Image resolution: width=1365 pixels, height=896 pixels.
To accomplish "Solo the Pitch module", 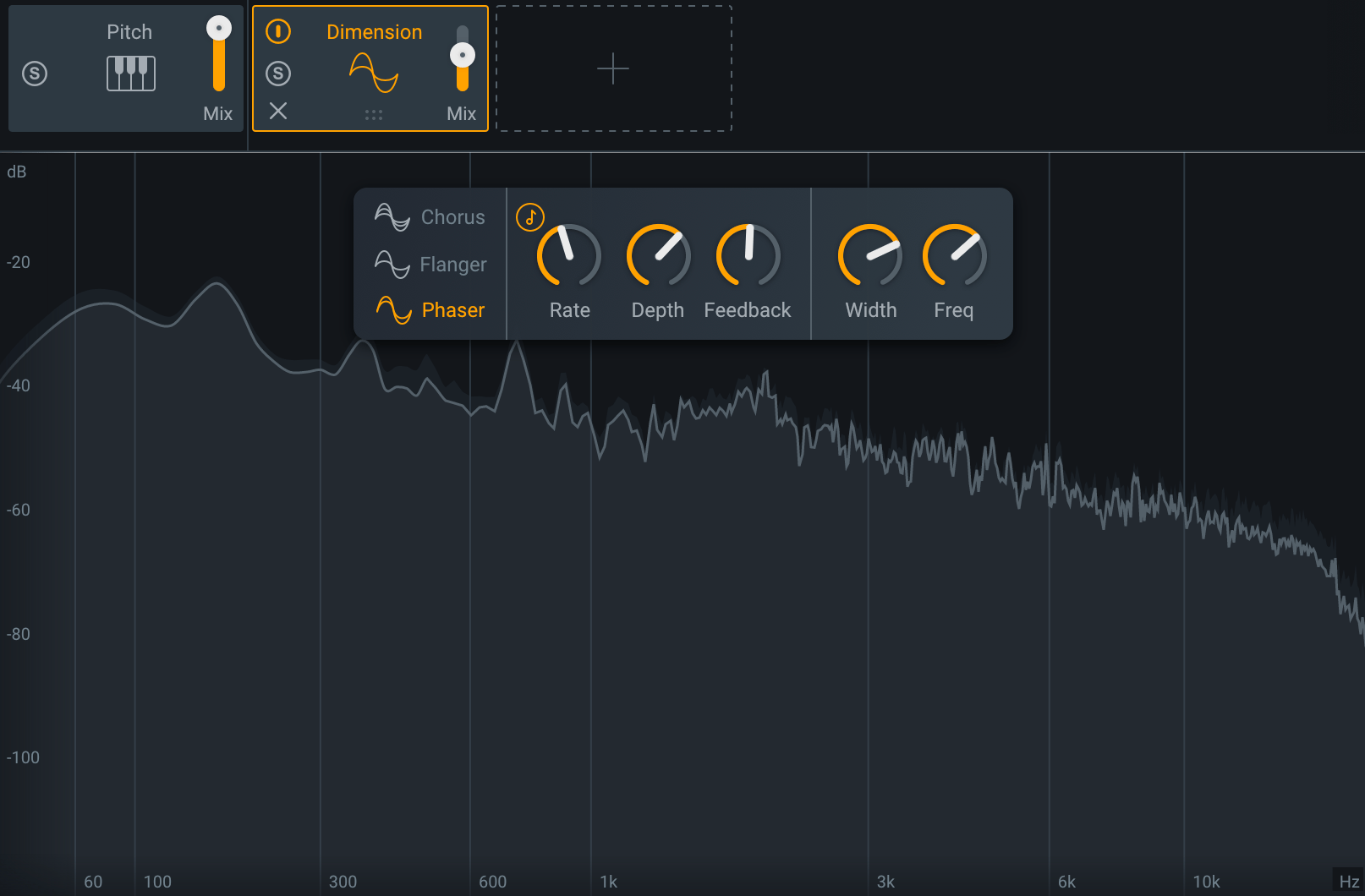I will coord(35,74).
